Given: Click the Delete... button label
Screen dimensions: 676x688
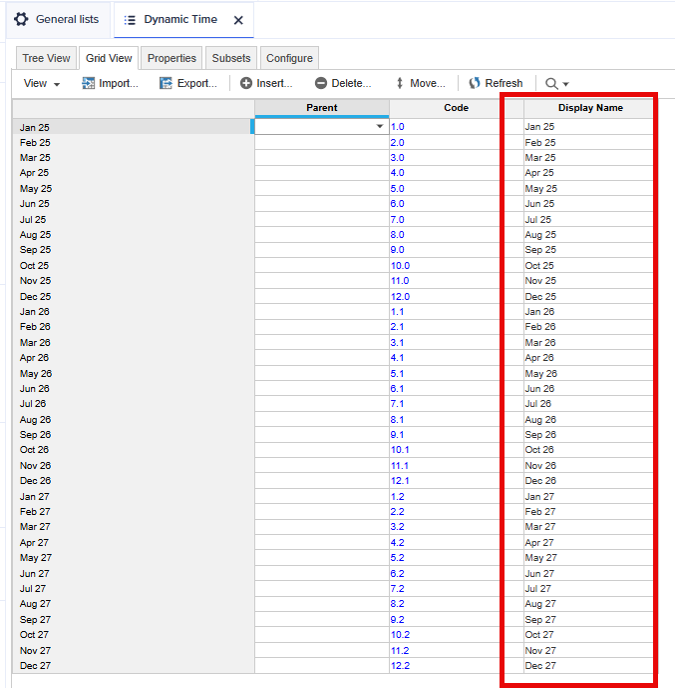Looking at the screenshot, I should point(351,83).
